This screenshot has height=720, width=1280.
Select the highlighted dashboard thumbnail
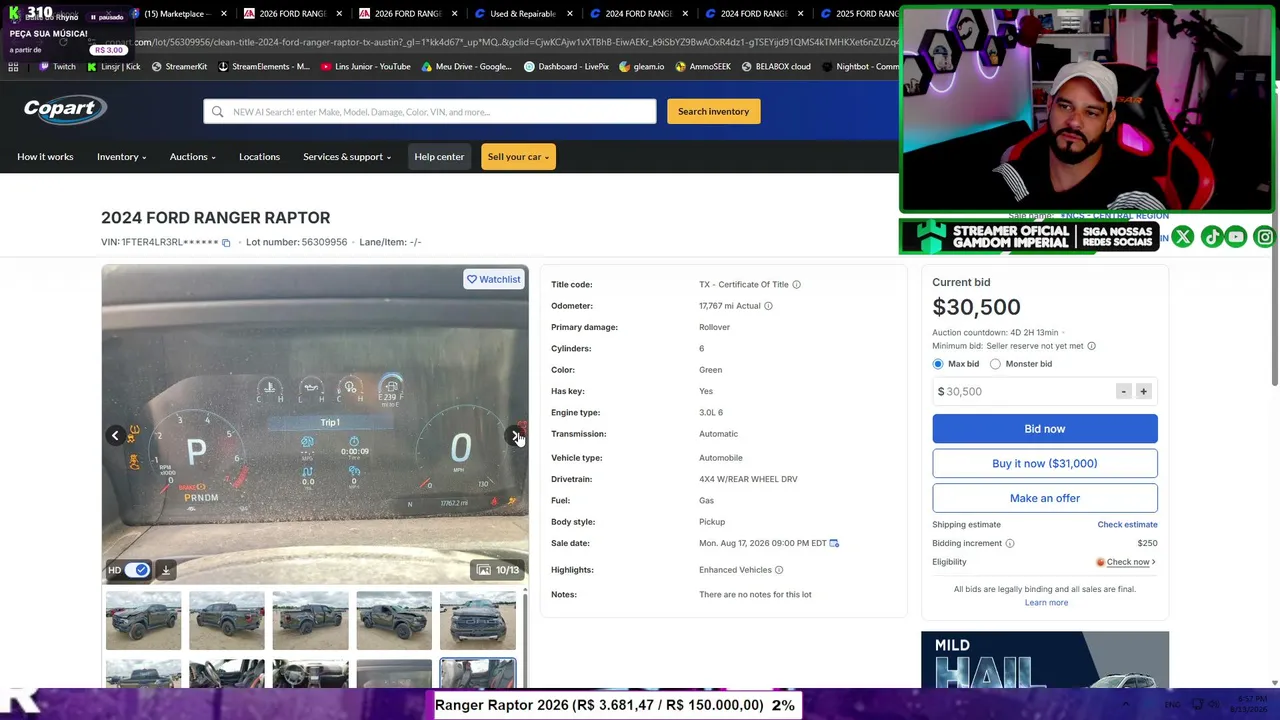[x=478, y=673]
